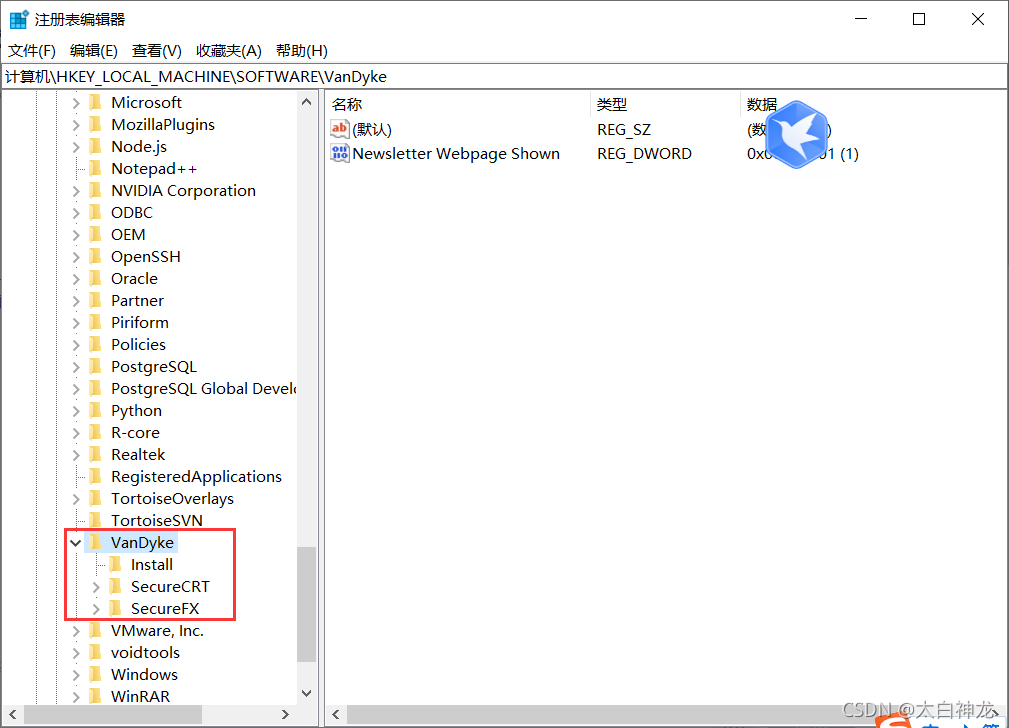
Task: Expand the MozillaPlugins key
Action: coord(76,125)
